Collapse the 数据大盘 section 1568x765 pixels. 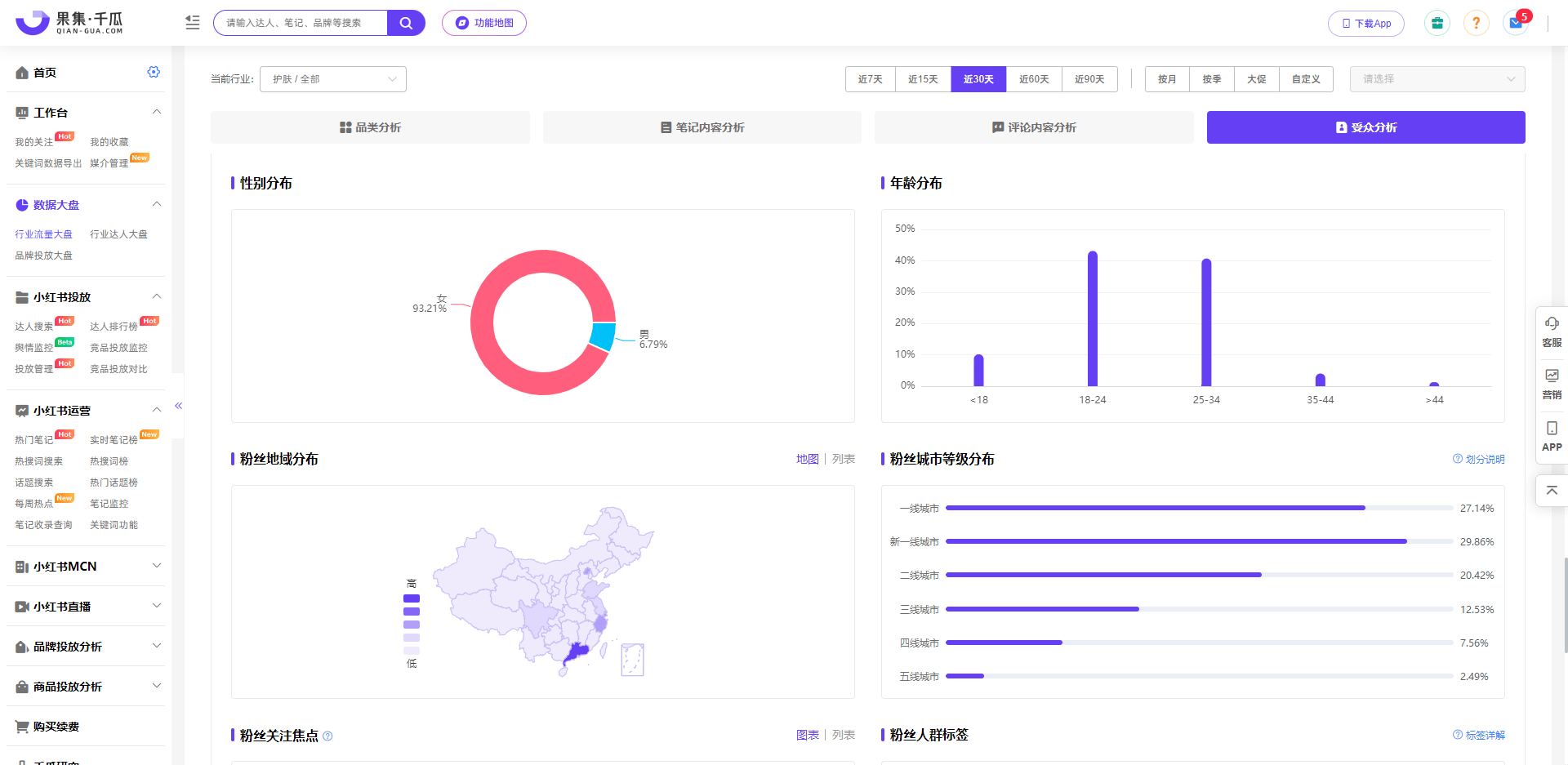click(x=157, y=204)
